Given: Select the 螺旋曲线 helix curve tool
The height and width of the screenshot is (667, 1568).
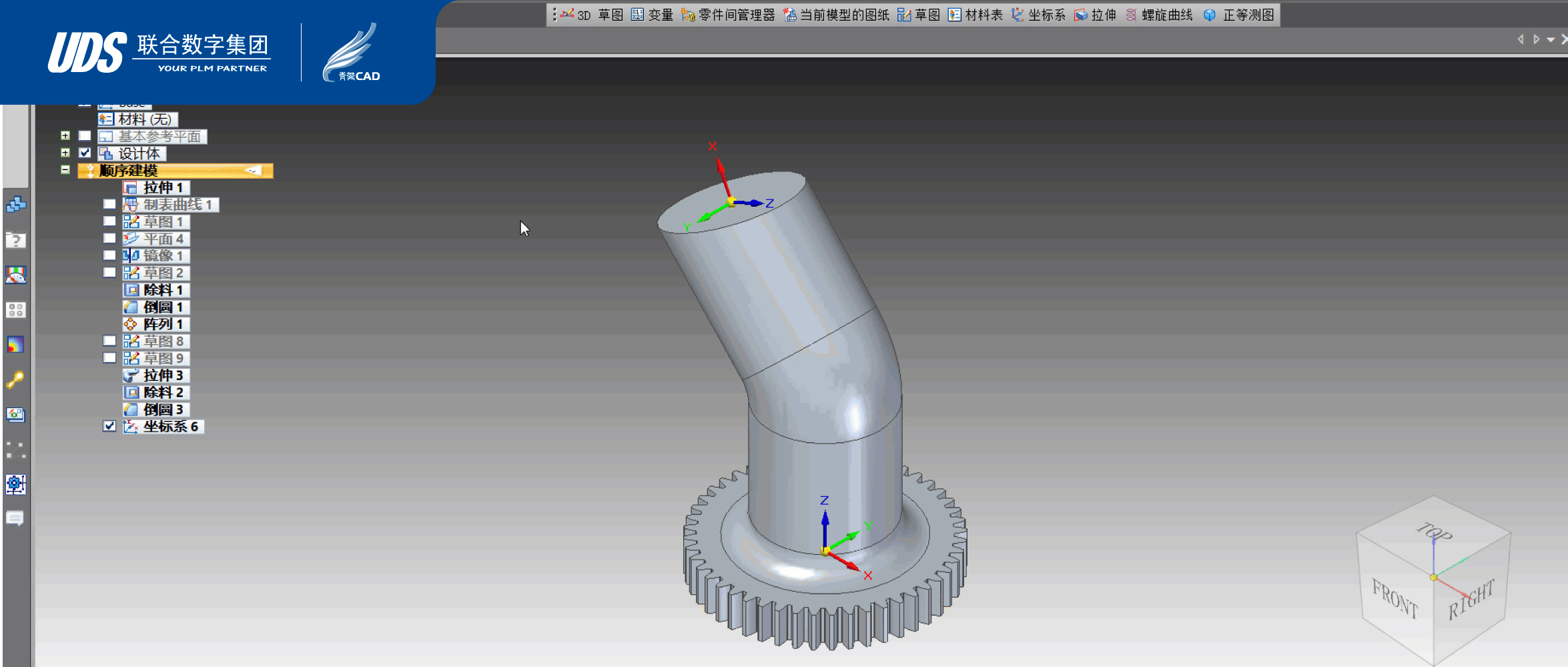Looking at the screenshot, I should coord(1159,15).
